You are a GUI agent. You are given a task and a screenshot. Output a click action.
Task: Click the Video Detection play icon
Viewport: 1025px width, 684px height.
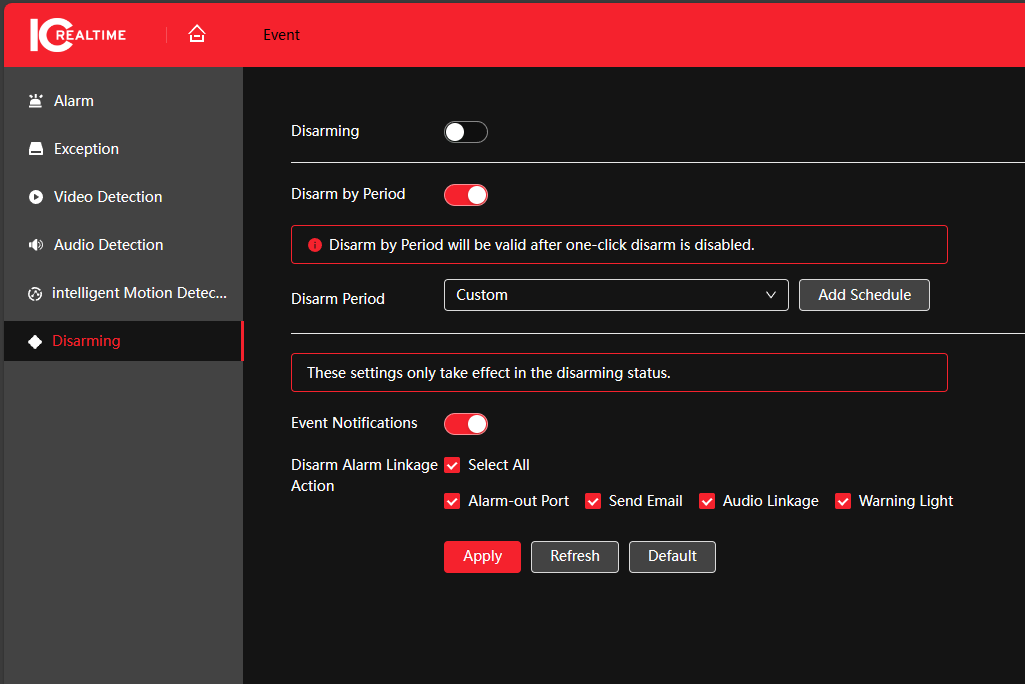click(x=36, y=197)
